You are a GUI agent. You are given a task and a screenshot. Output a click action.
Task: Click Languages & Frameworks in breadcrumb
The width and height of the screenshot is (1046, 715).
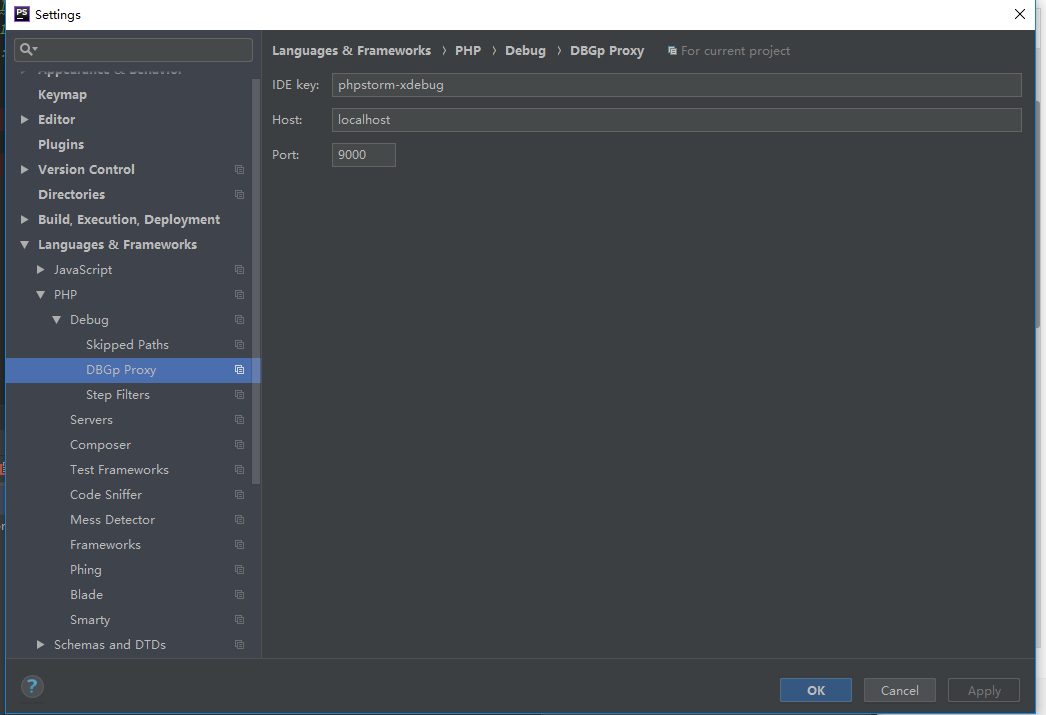pos(352,51)
